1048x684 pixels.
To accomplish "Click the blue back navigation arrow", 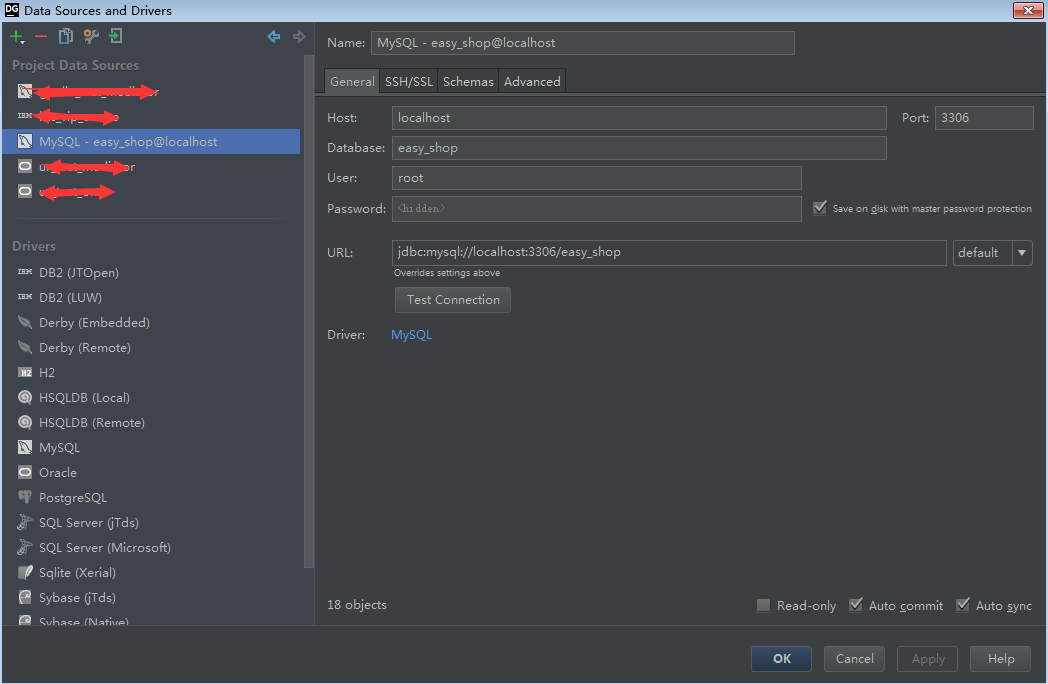I will [273, 36].
